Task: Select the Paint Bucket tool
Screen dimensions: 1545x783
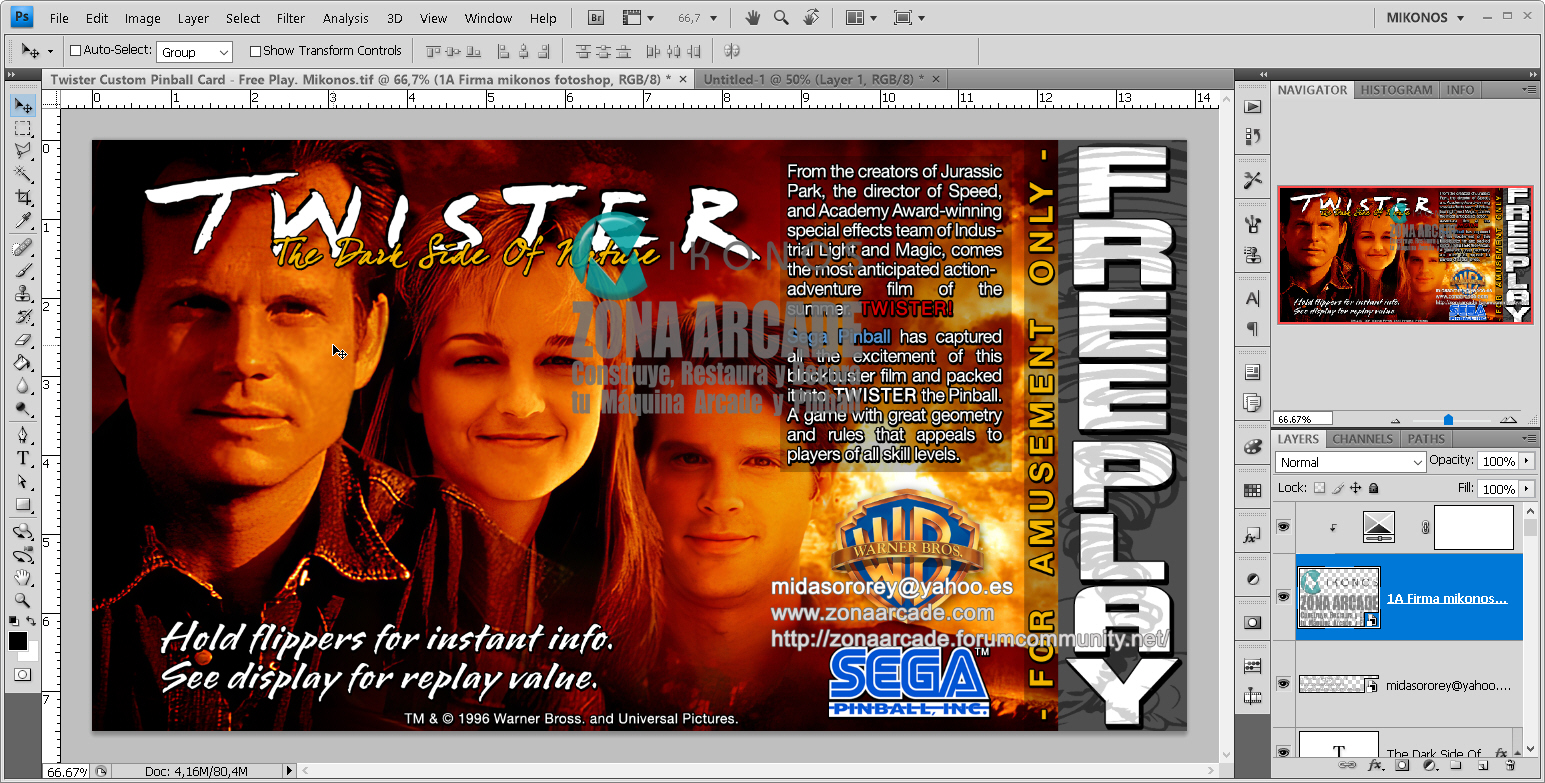Action: tap(23, 363)
